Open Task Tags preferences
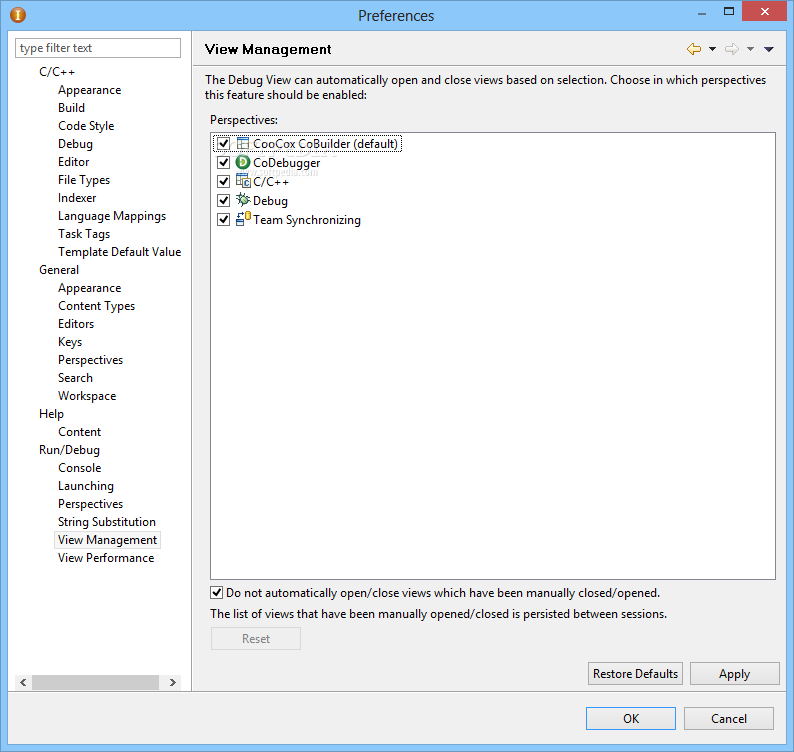The width and height of the screenshot is (794, 752). click(84, 234)
